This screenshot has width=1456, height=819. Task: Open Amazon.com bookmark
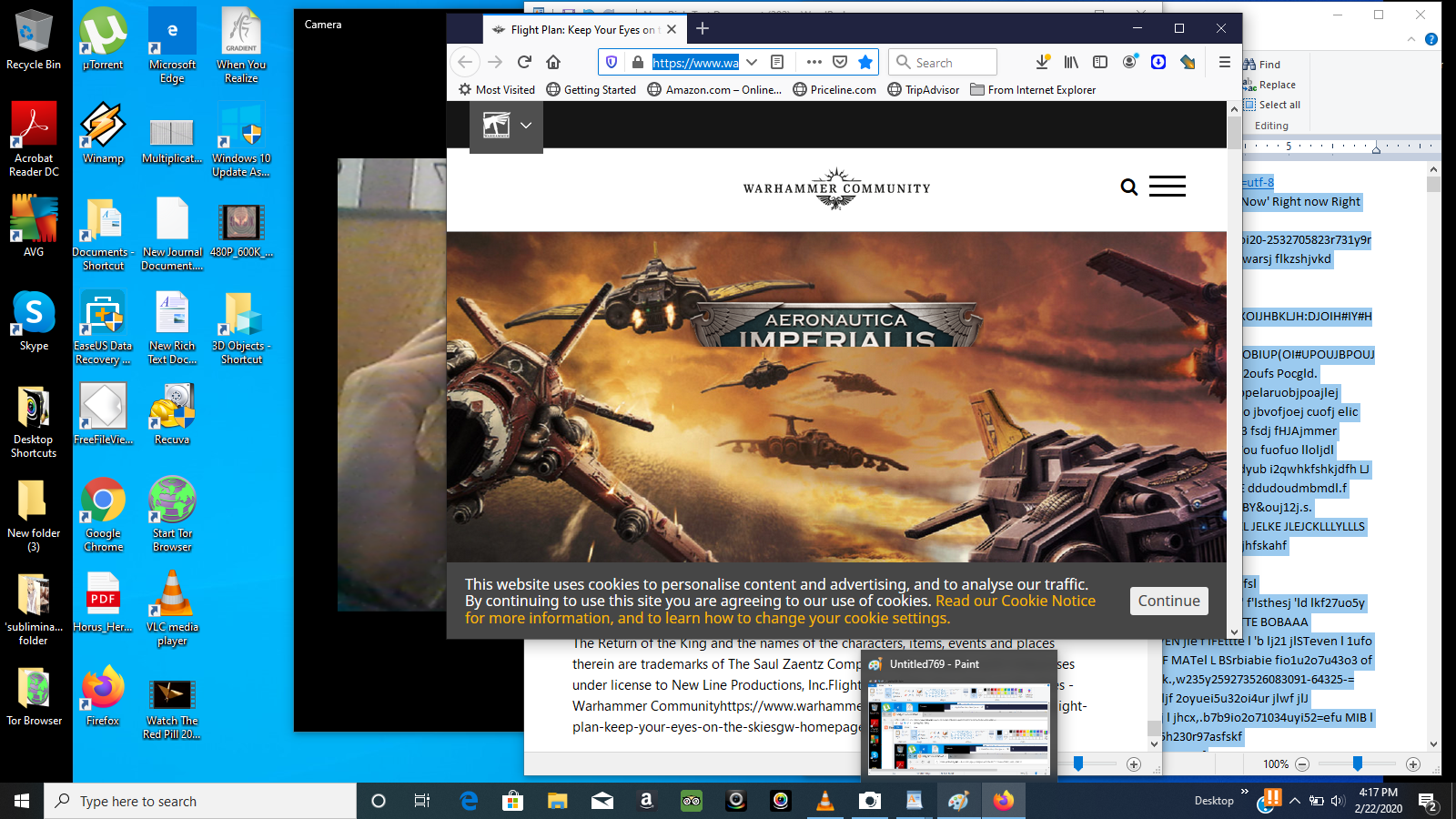(x=714, y=89)
